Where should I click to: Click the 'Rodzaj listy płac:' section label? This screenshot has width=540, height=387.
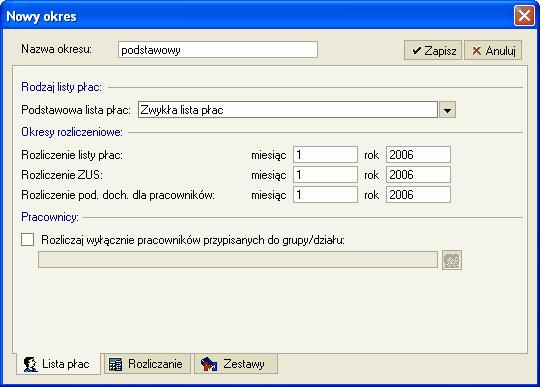(62, 87)
